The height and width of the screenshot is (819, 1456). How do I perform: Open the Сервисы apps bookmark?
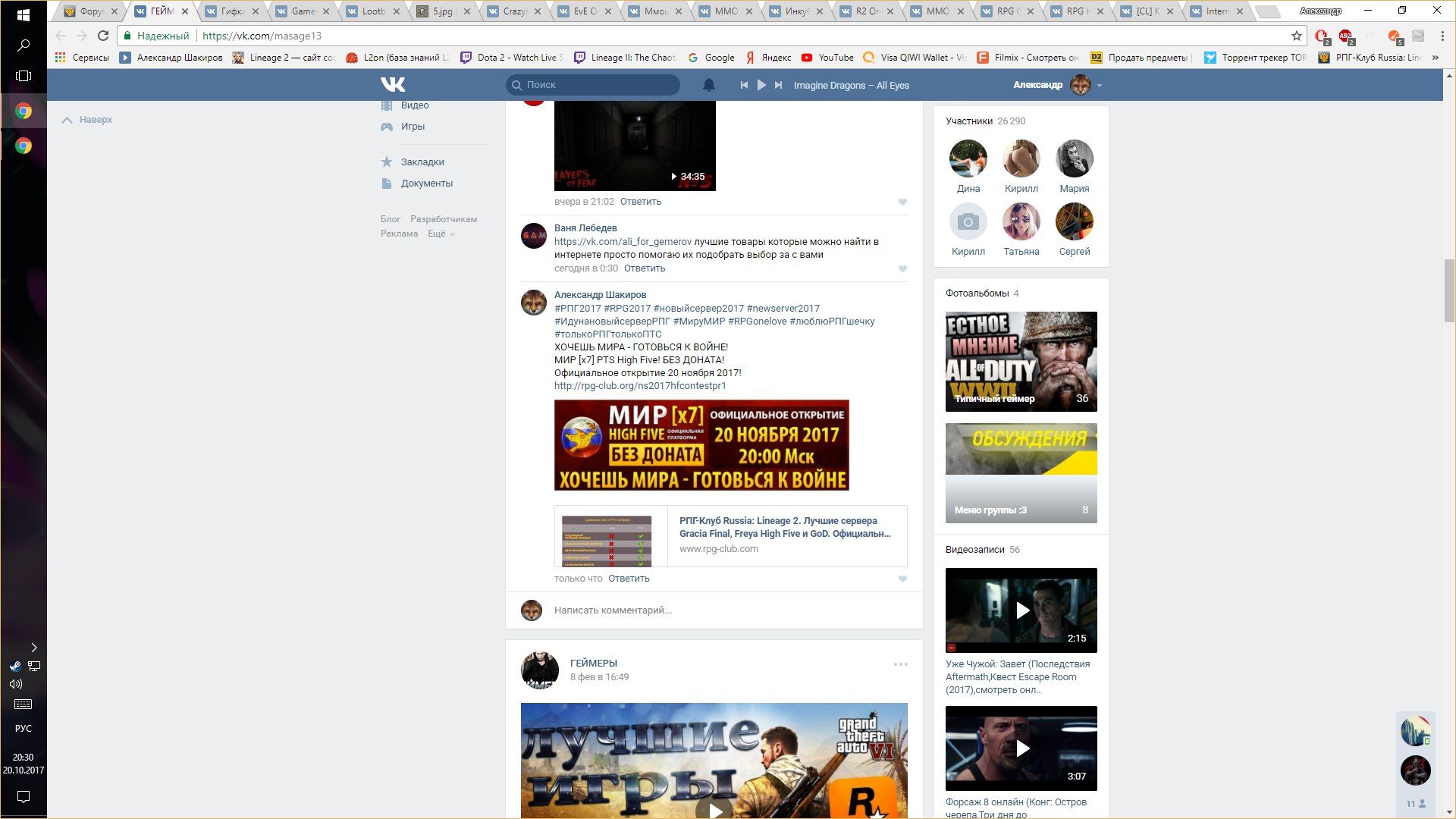(82, 58)
